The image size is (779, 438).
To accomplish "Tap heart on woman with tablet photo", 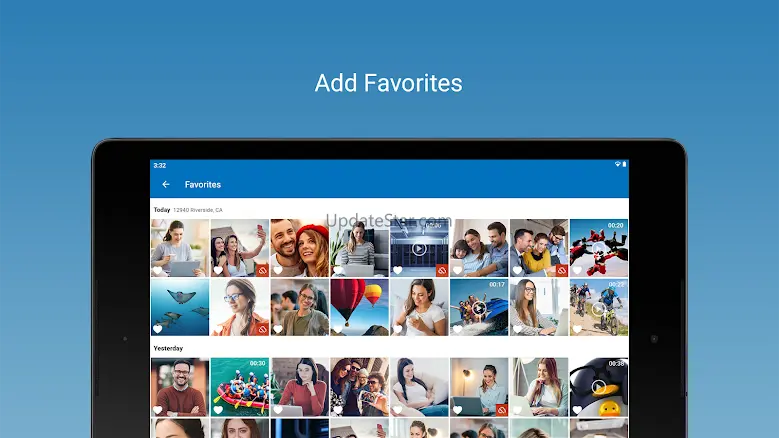I will (158, 271).
